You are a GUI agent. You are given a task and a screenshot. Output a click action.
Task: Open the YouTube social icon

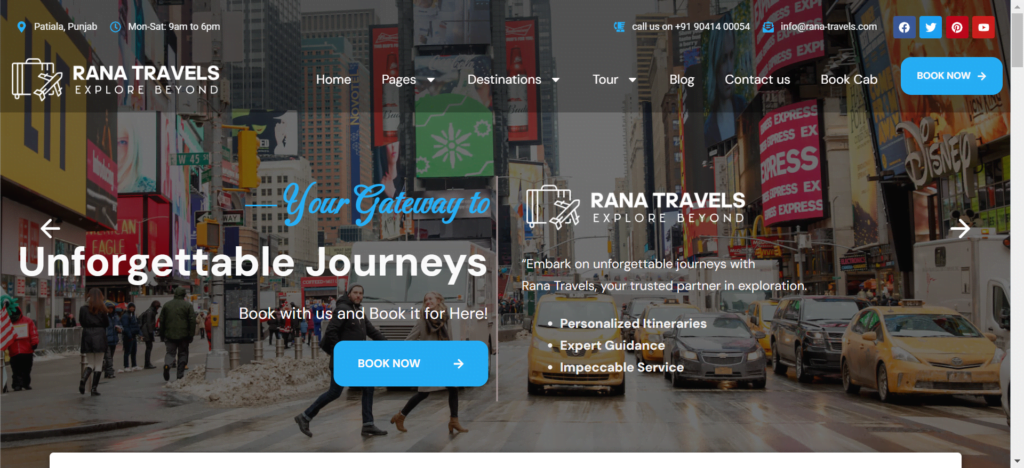click(x=984, y=27)
